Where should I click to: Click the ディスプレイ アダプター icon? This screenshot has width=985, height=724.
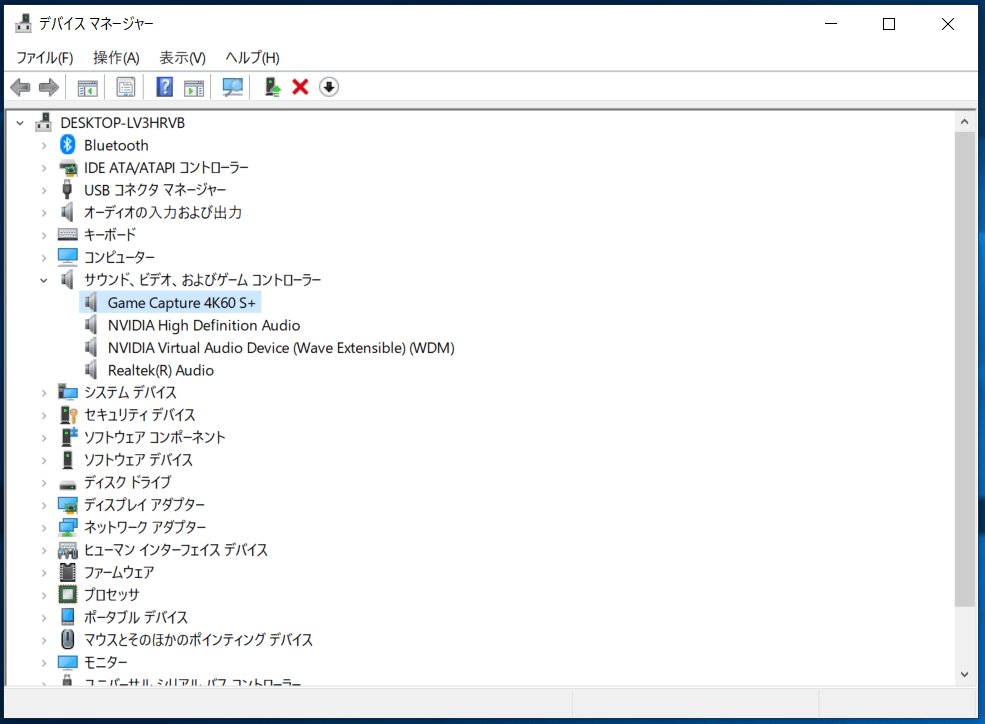tap(67, 505)
